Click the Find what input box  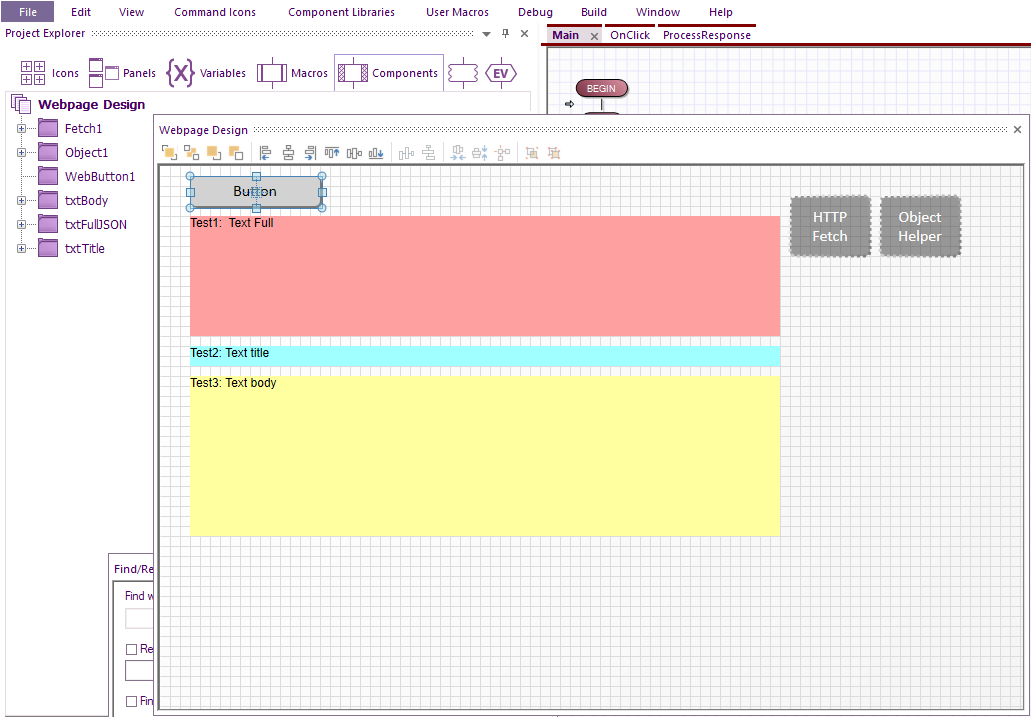[x=139, y=618]
